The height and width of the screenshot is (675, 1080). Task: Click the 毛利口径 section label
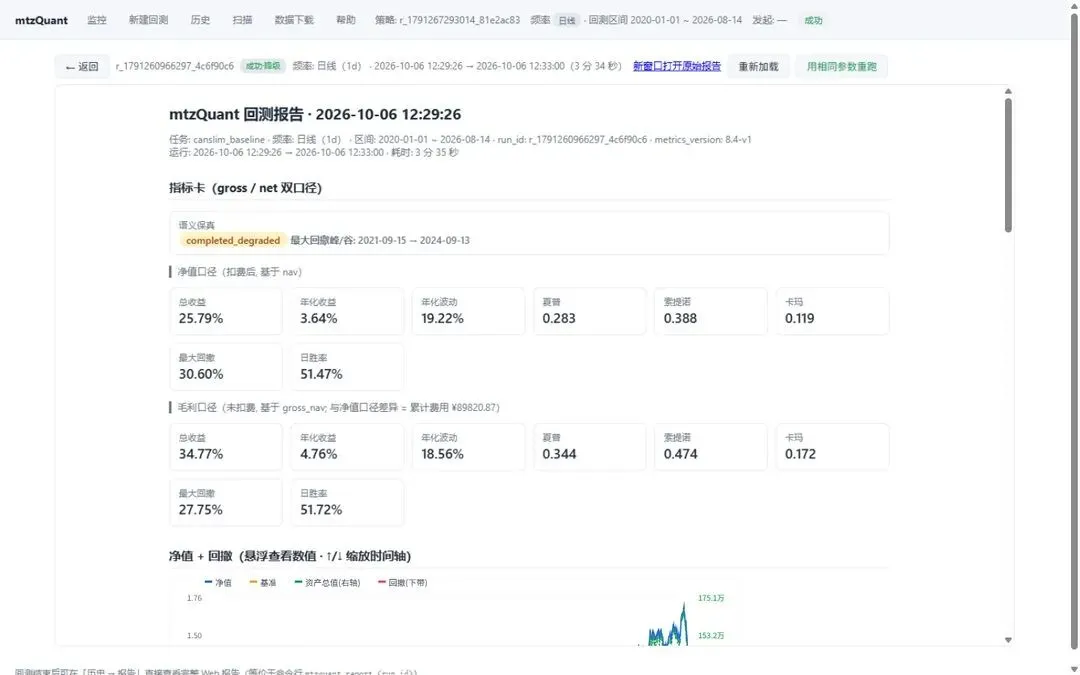338,408
